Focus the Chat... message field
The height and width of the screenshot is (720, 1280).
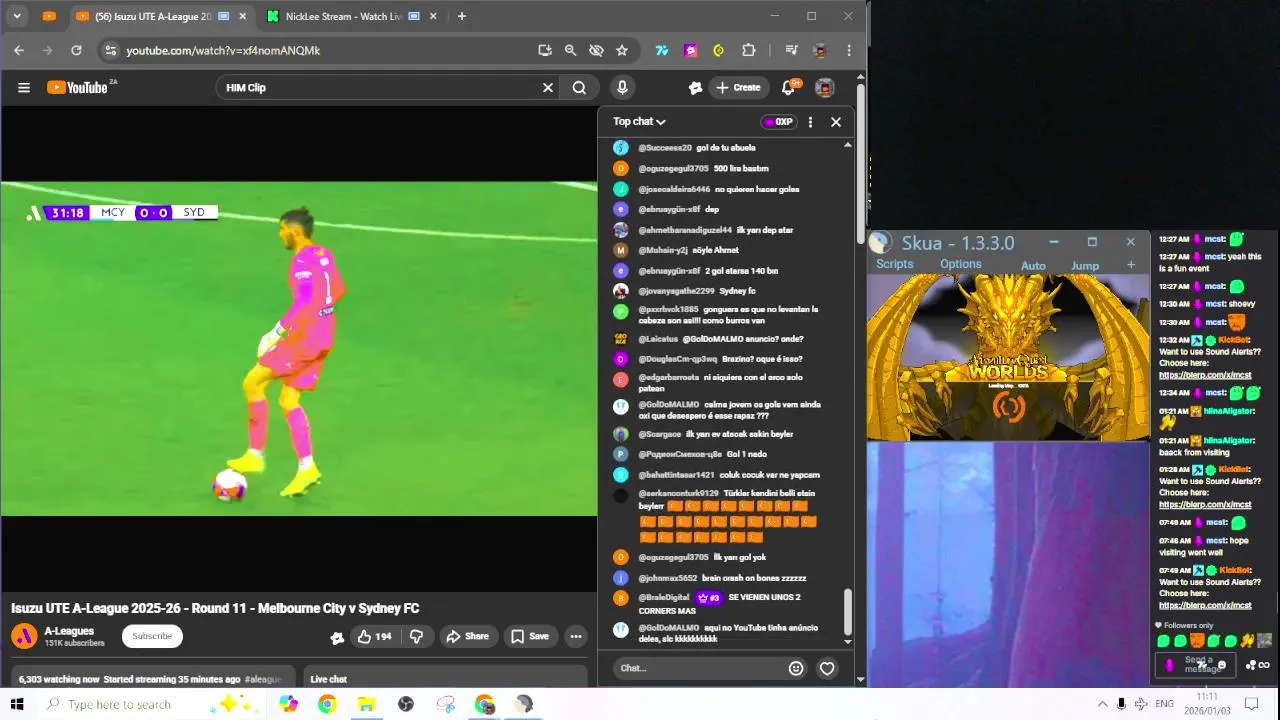pos(698,668)
